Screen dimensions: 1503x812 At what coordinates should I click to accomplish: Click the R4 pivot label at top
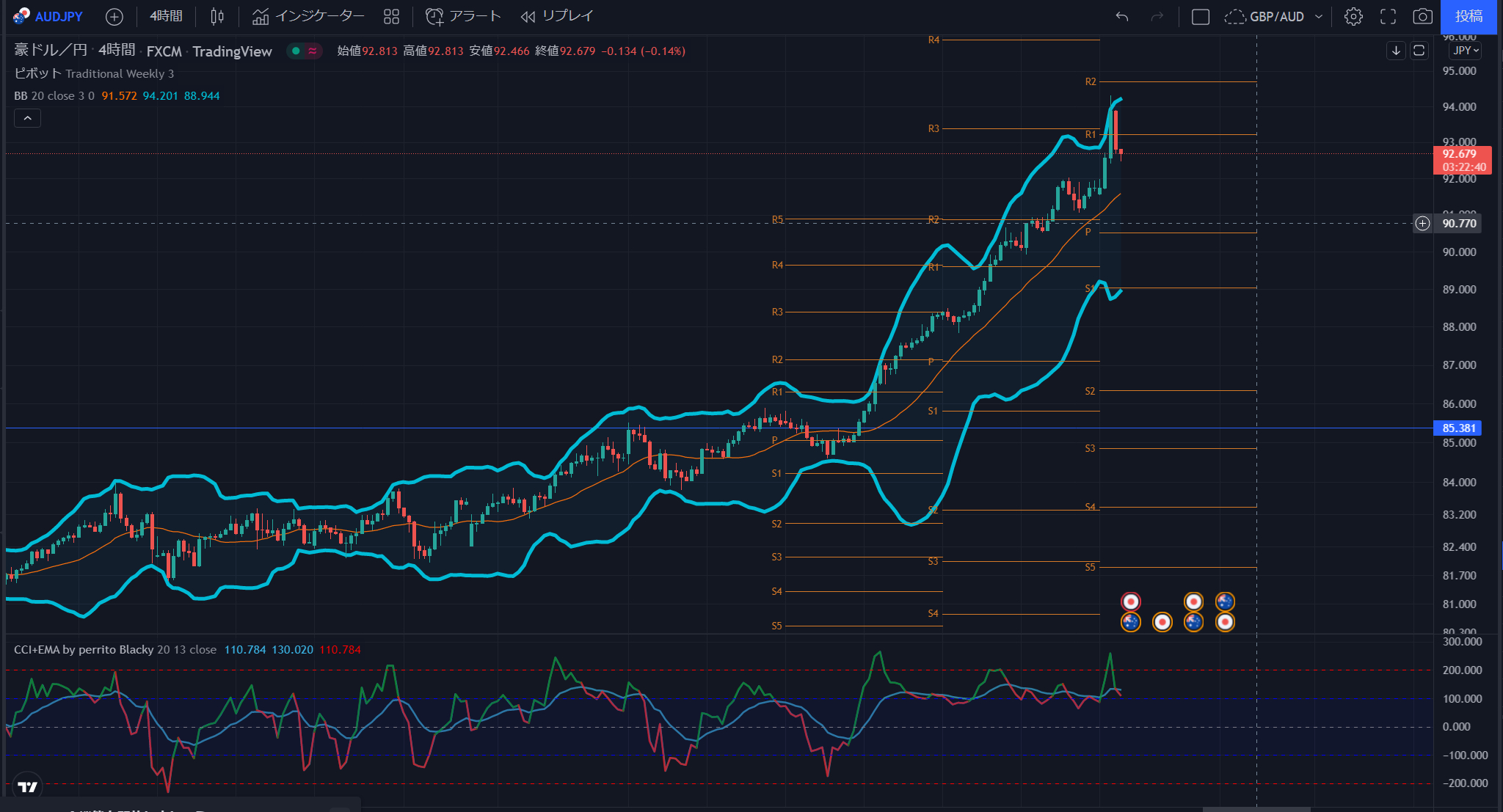click(934, 40)
